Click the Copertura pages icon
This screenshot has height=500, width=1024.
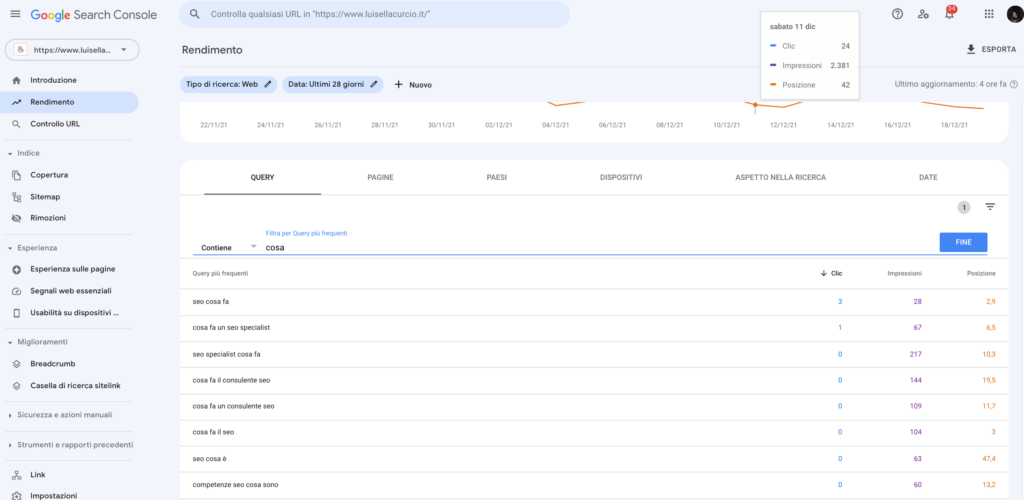pos(16,175)
